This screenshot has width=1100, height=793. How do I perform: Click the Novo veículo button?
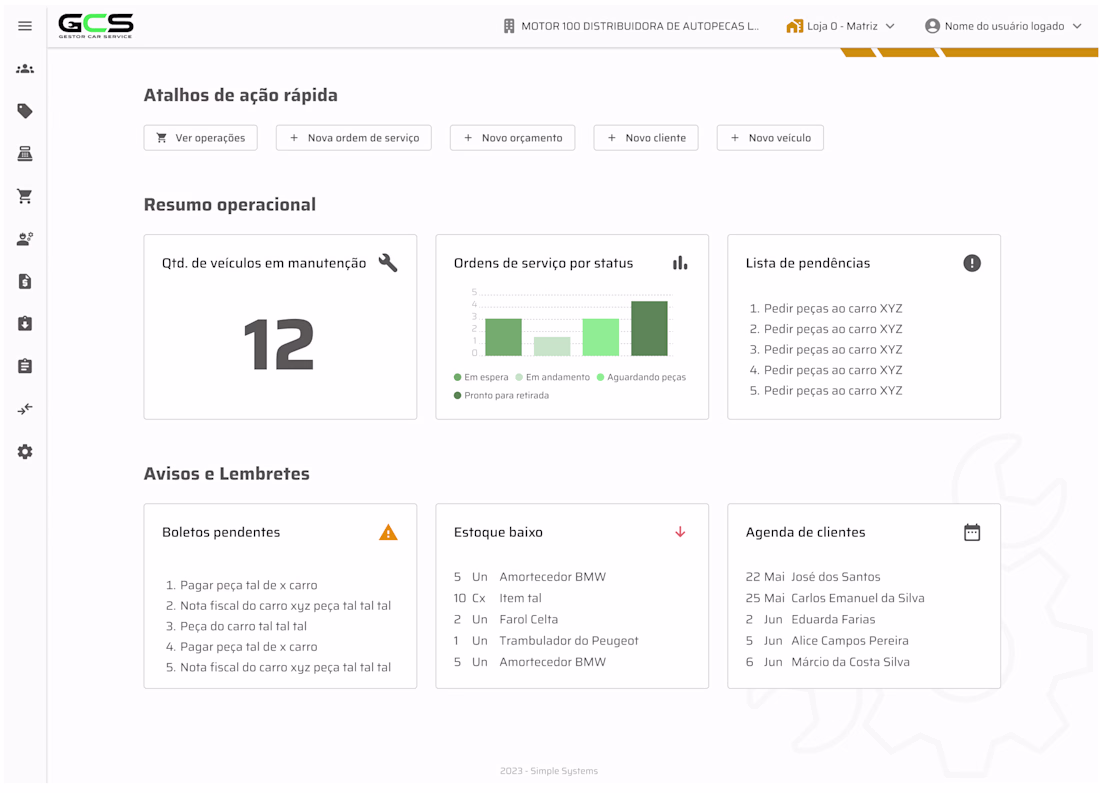click(770, 138)
